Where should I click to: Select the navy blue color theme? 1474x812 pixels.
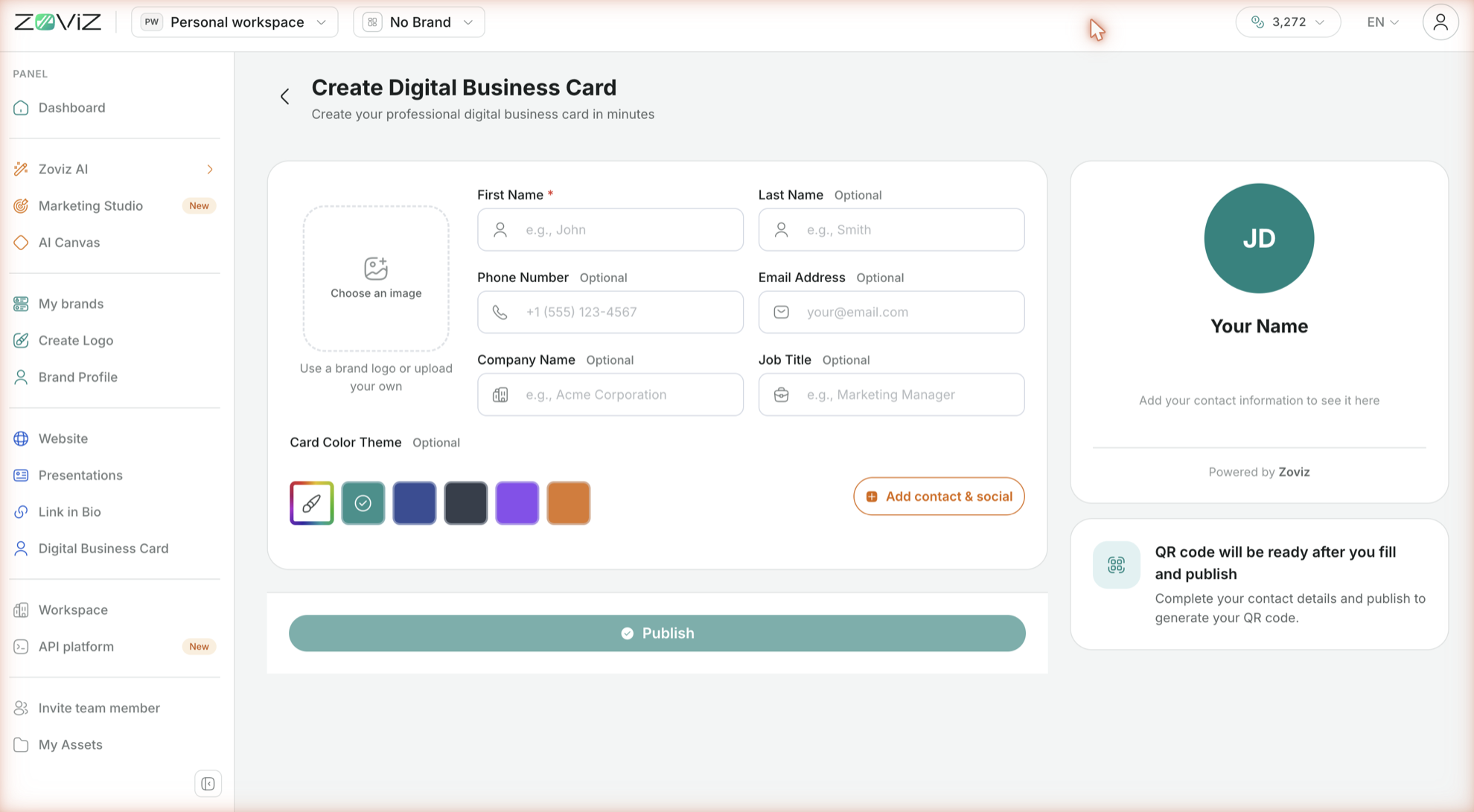tap(415, 503)
